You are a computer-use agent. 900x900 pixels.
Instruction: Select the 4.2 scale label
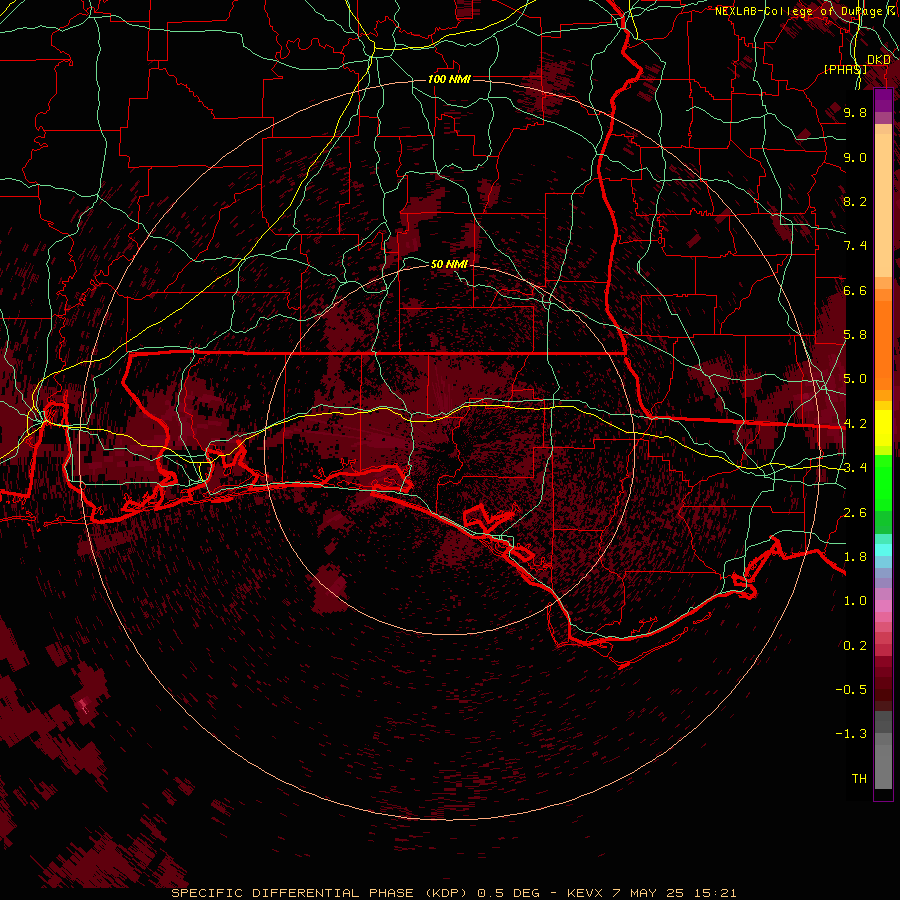tap(855, 424)
